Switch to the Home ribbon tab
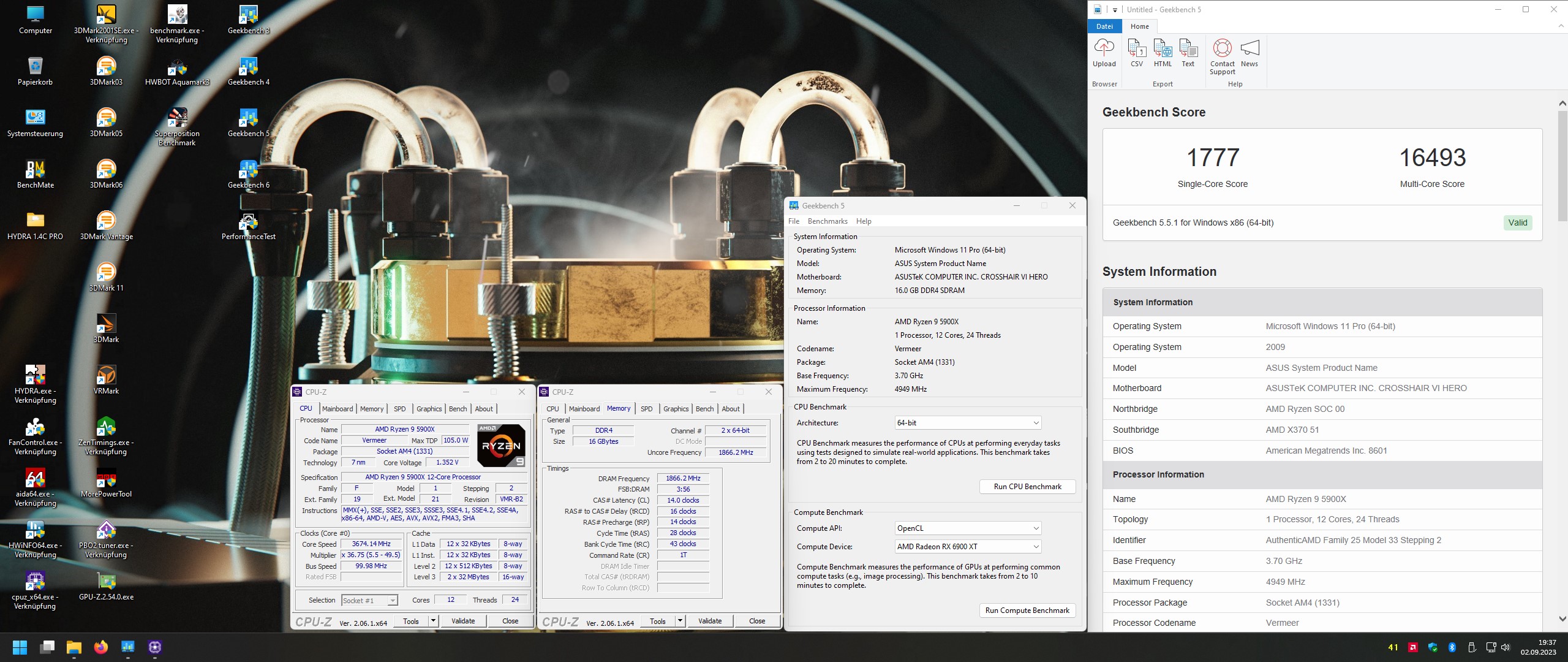 point(1139,26)
